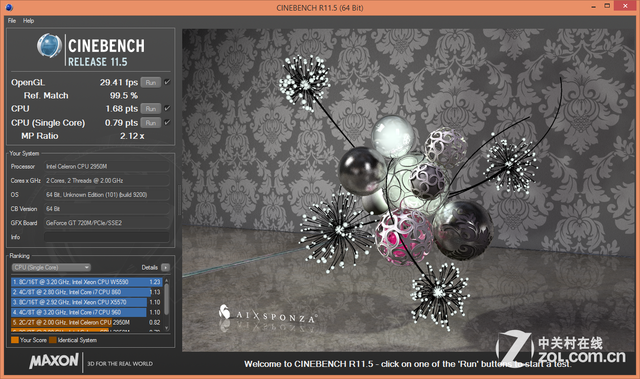Click the Processor field Intel Celeron CPU 2950M
The width and height of the screenshot is (640, 379).
pos(107,166)
